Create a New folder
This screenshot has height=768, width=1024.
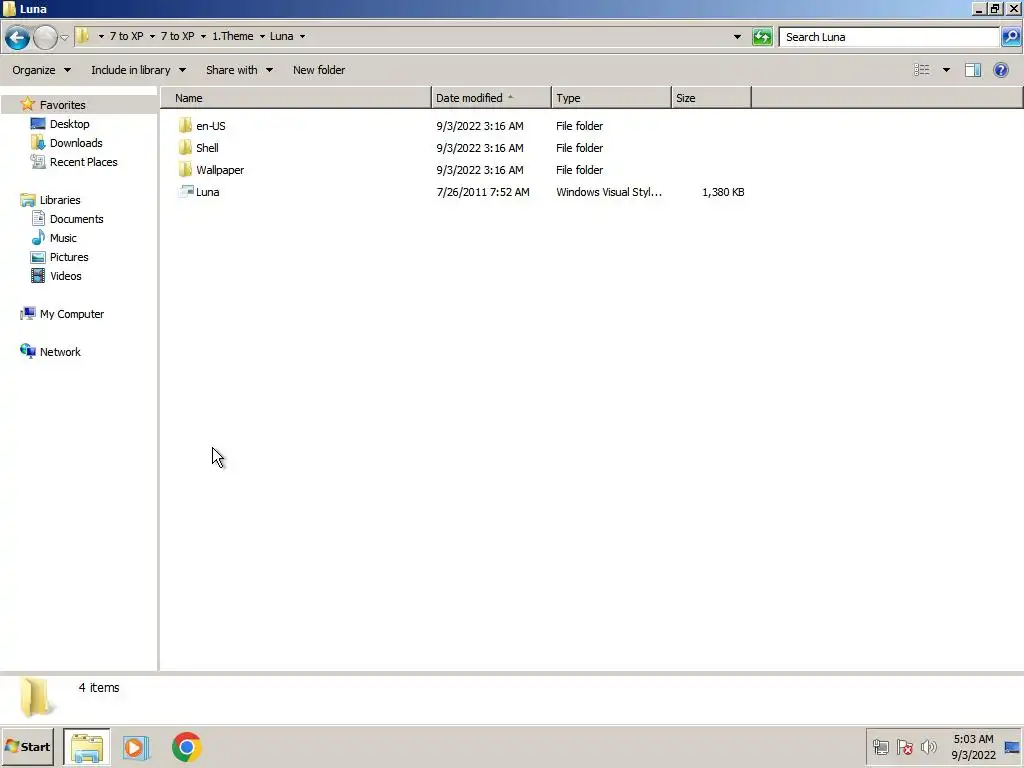tap(319, 70)
